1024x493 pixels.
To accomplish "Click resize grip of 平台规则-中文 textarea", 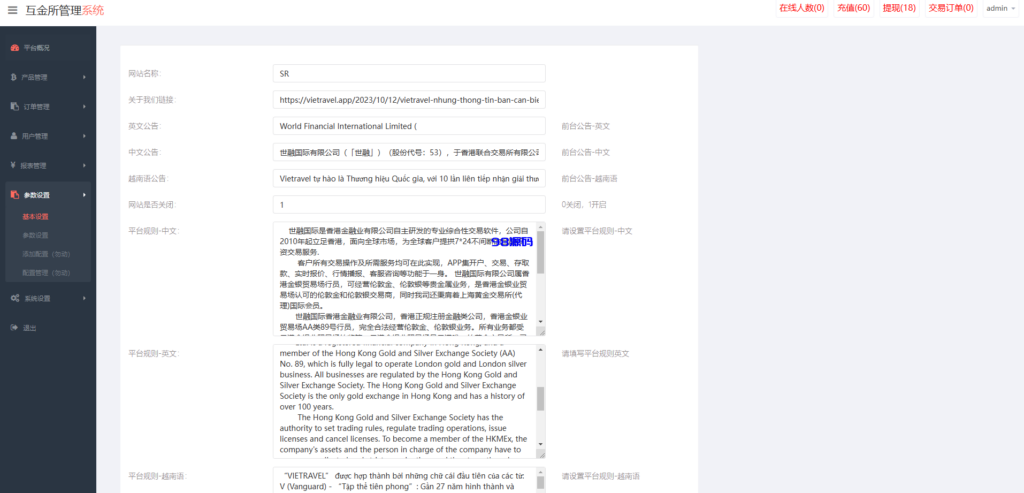I will [x=540, y=331].
